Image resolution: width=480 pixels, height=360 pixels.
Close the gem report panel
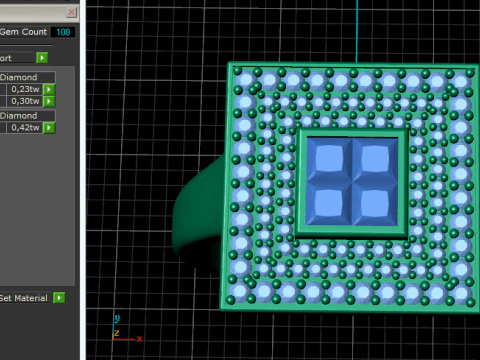tap(71, 13)
